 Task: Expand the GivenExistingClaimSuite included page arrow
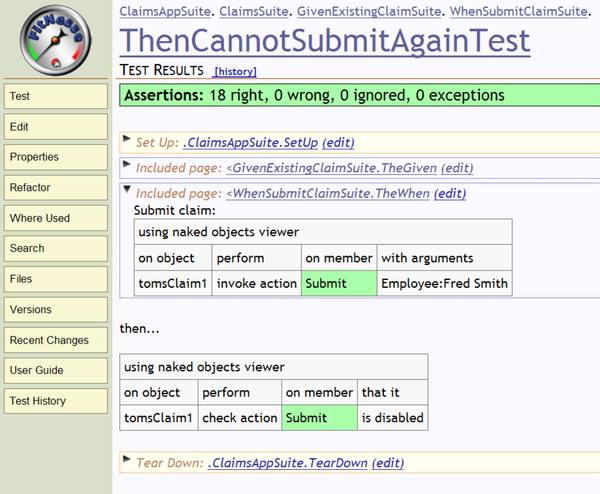point(127,167)
